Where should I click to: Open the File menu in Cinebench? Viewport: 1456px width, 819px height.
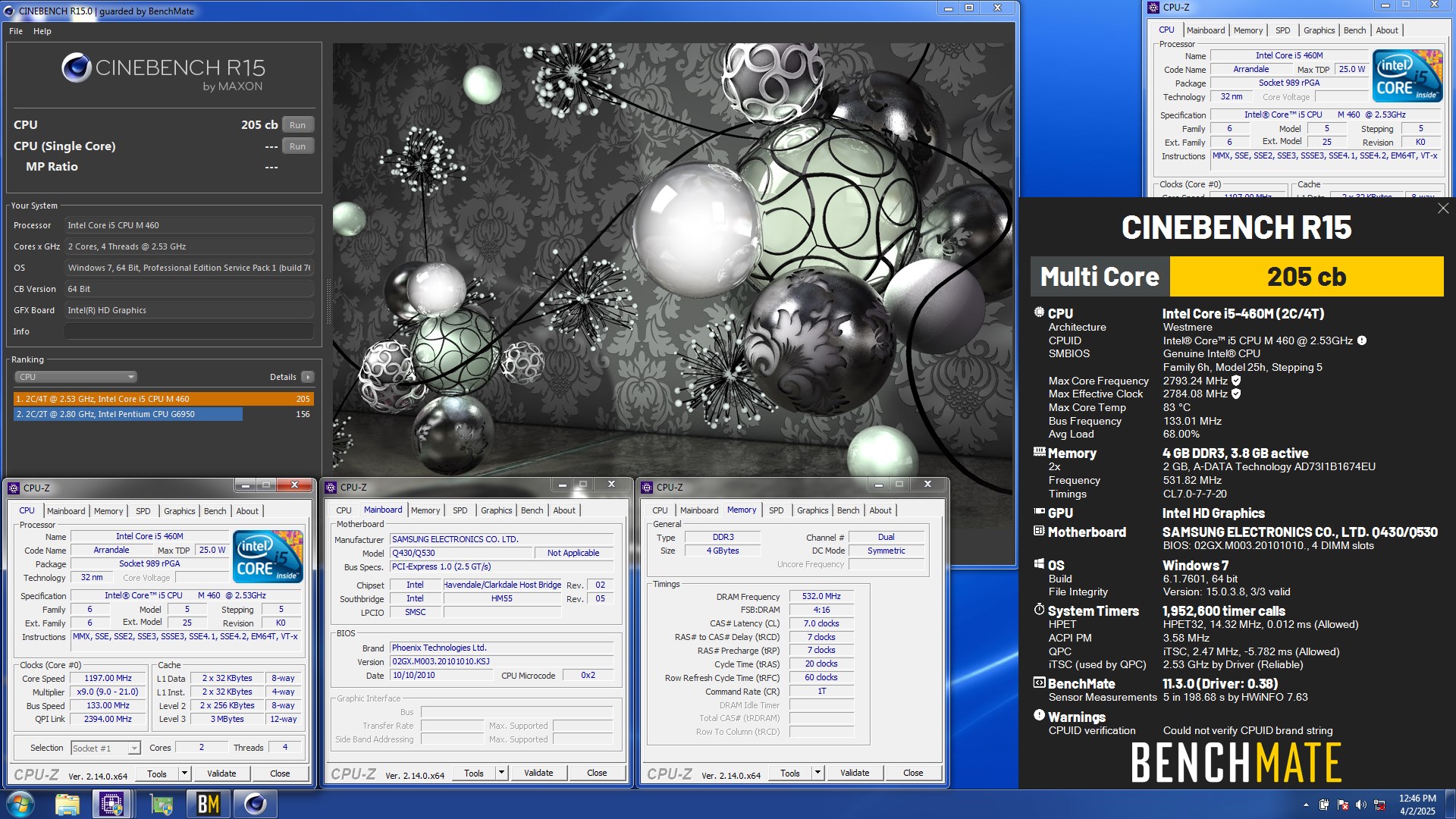point(16,31)
